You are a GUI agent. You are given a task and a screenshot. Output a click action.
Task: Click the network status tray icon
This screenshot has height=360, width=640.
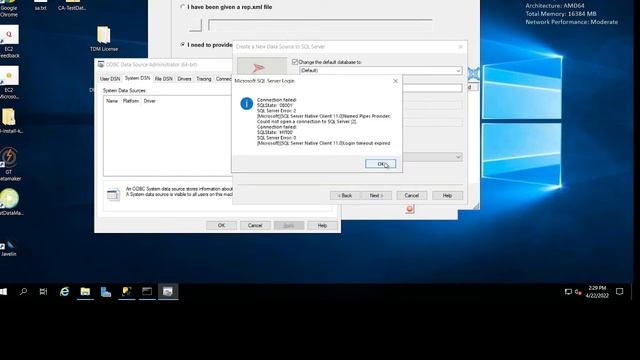tap(568, 292)
